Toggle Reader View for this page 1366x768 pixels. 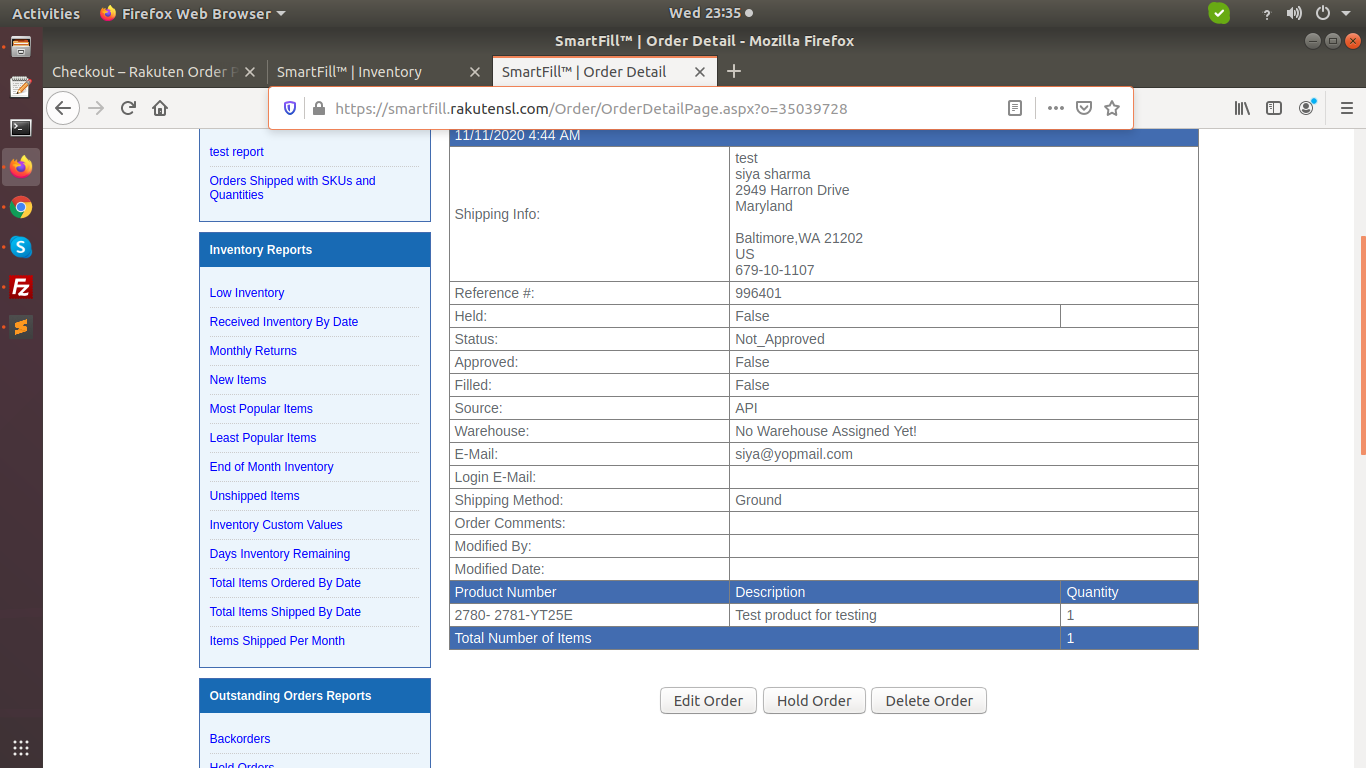[1015, 108]
